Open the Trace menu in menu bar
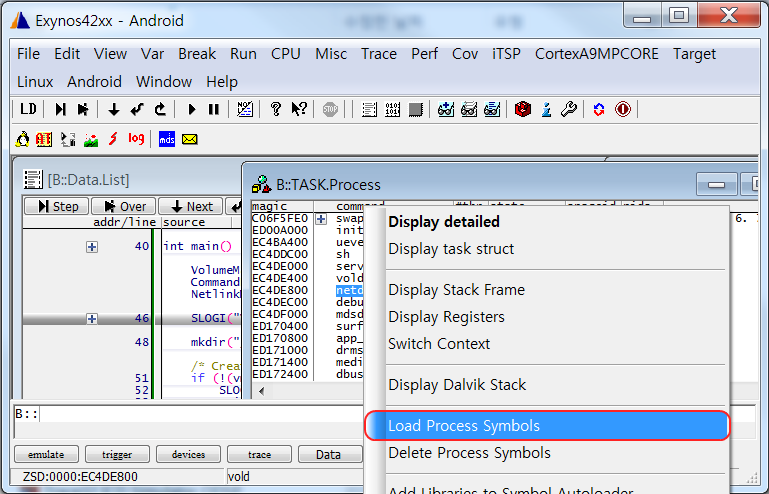The height and width of the screenshot is (494, 769). 378,54
